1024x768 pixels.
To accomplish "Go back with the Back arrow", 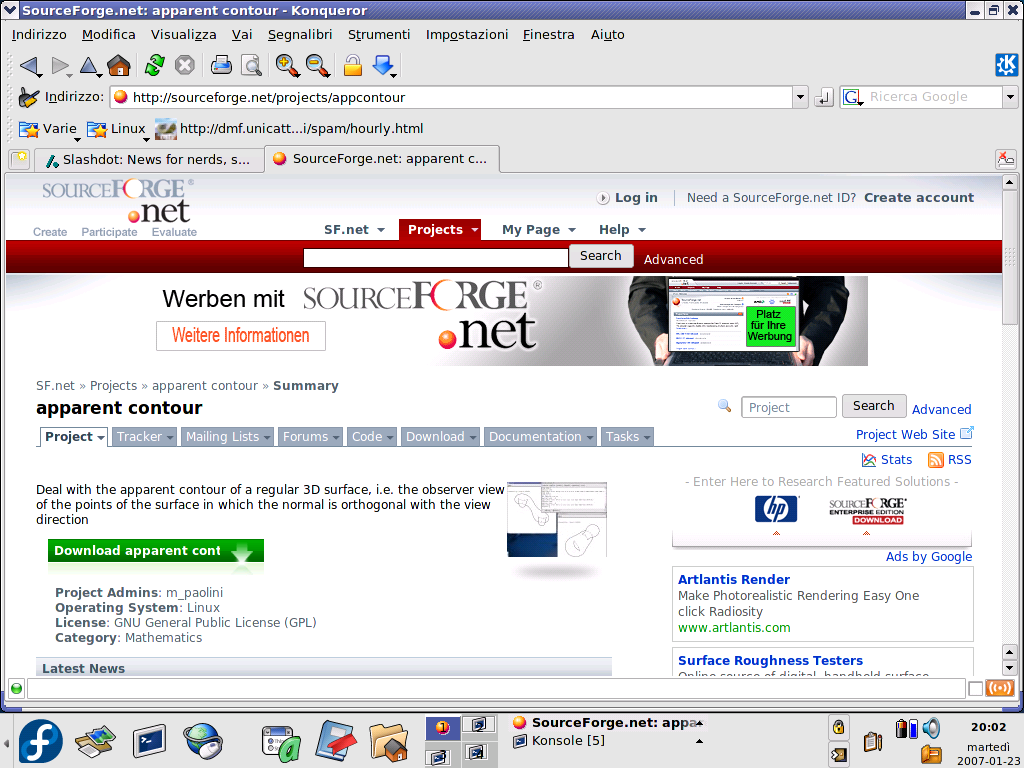I will 29,65.
